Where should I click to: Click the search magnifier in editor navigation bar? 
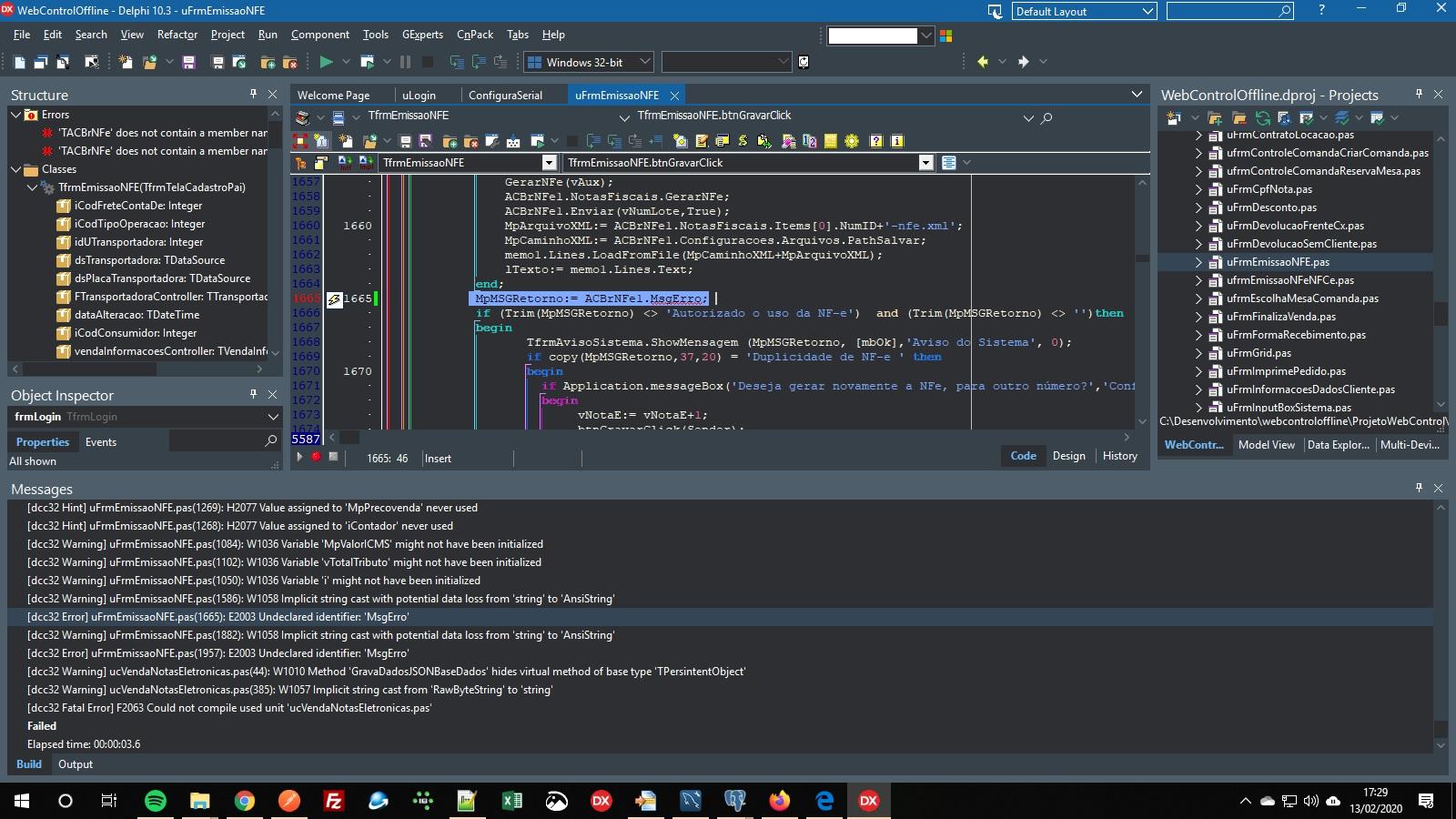click(x=1046, y=117)
